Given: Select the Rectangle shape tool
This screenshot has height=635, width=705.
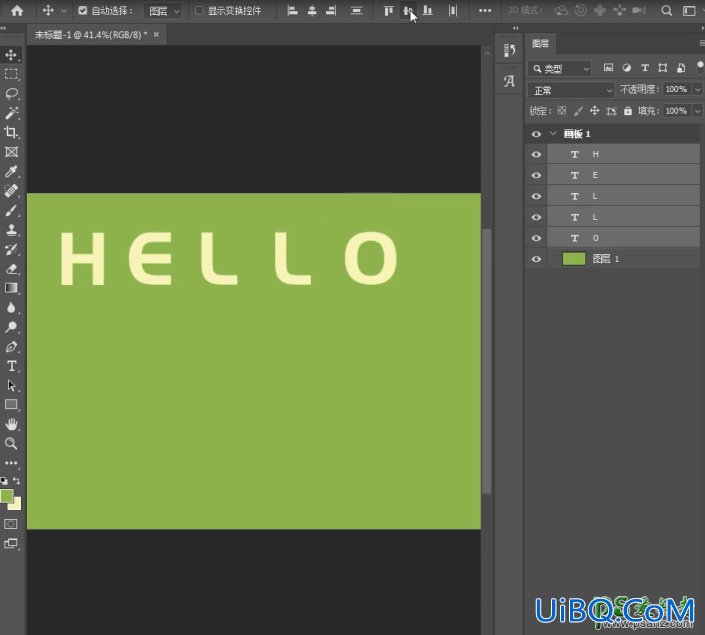Looking at the screenshot, I should click(11, 405).
